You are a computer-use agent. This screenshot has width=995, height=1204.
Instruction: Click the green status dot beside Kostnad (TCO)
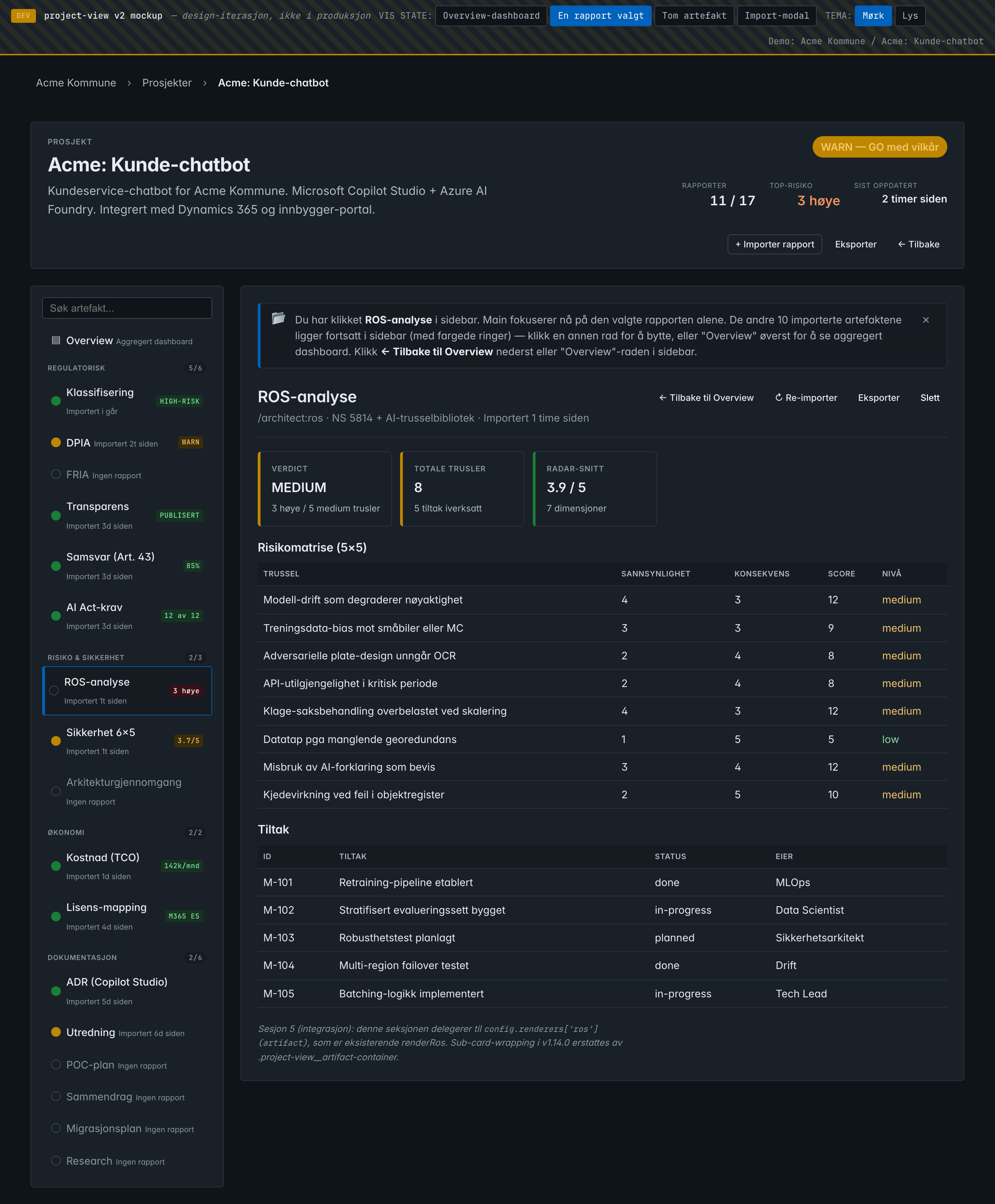click(56, 866)
